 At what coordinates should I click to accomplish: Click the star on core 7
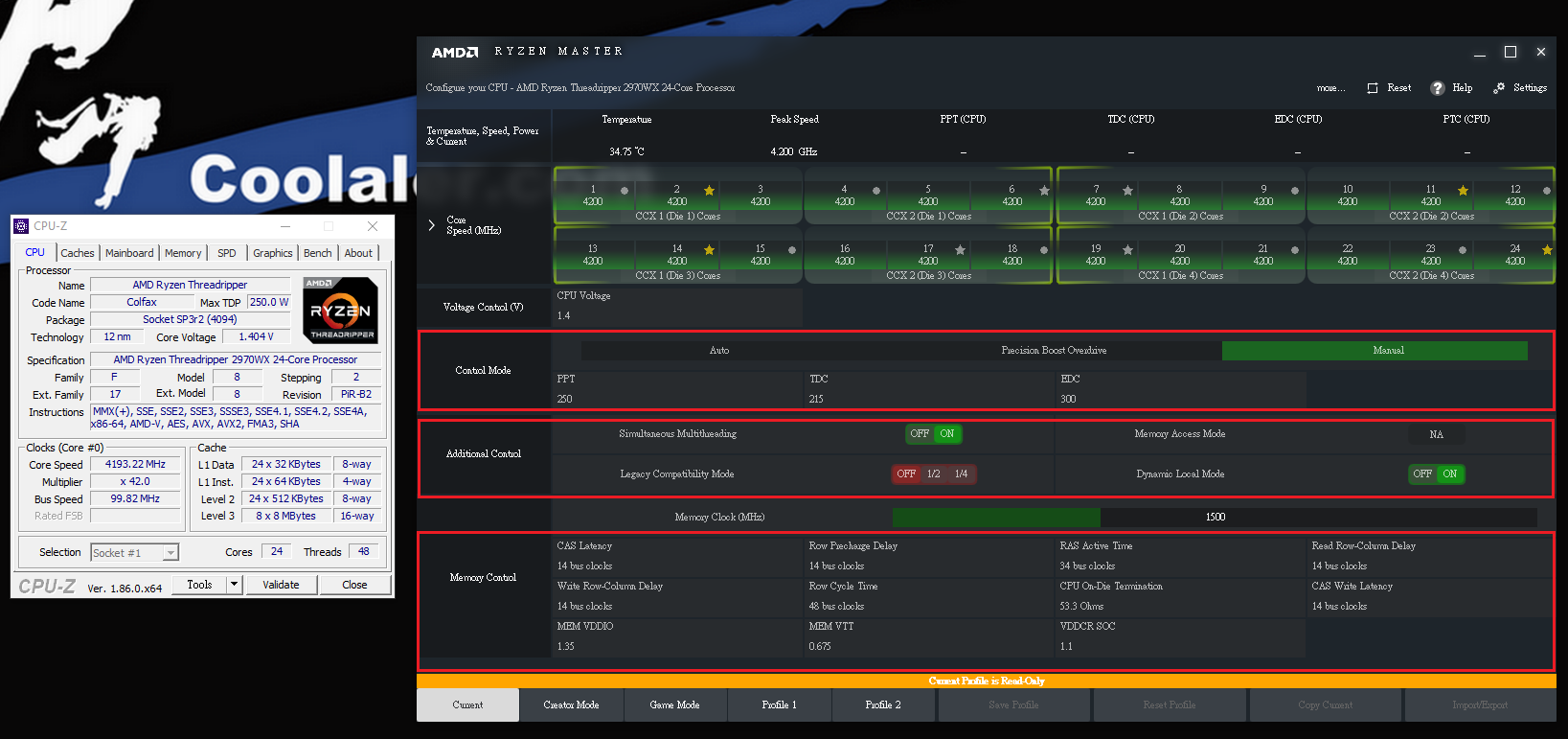pos(1127,191)
